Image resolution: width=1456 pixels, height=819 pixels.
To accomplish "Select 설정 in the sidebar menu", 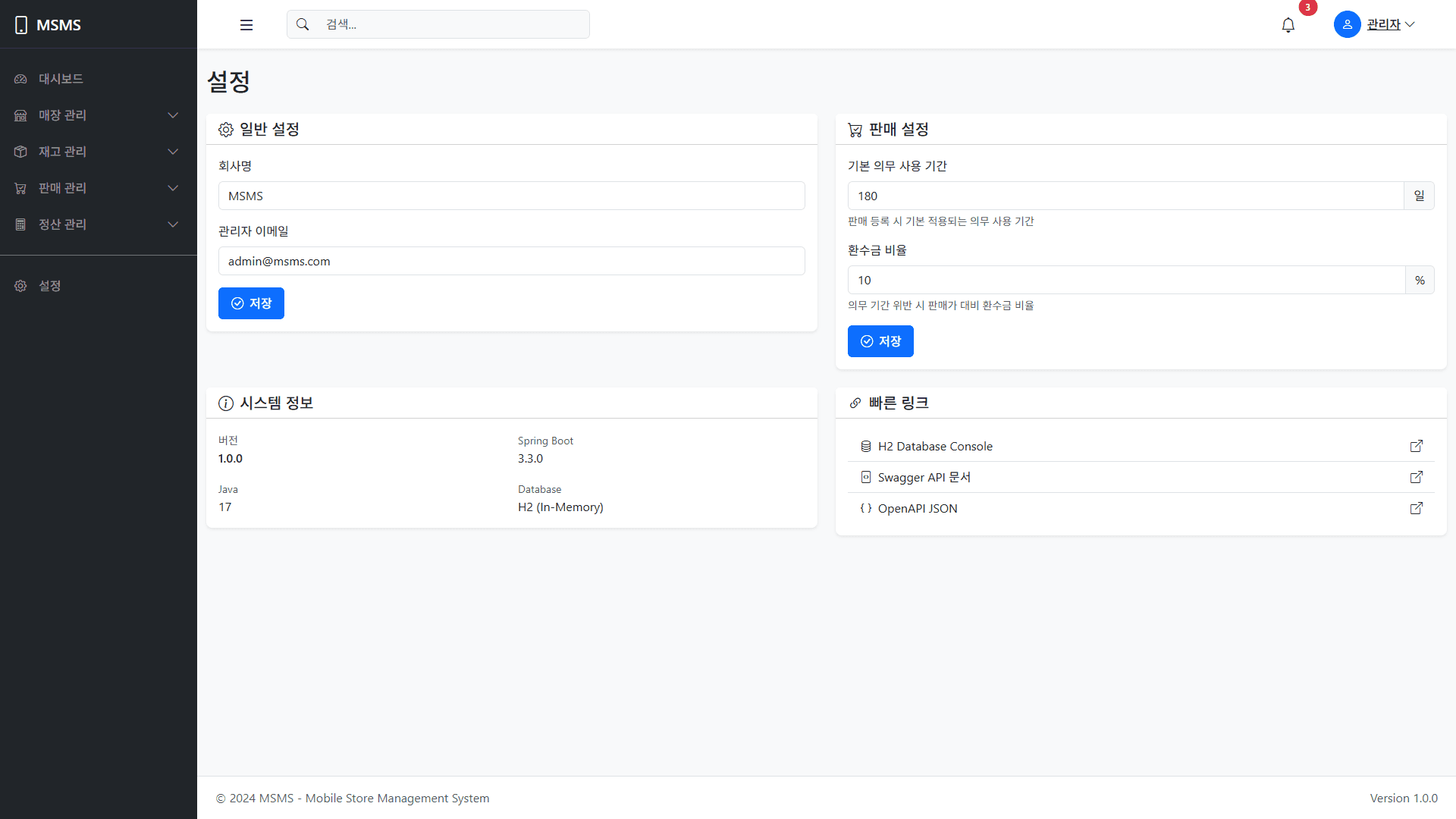I will (x=50, y=286).
